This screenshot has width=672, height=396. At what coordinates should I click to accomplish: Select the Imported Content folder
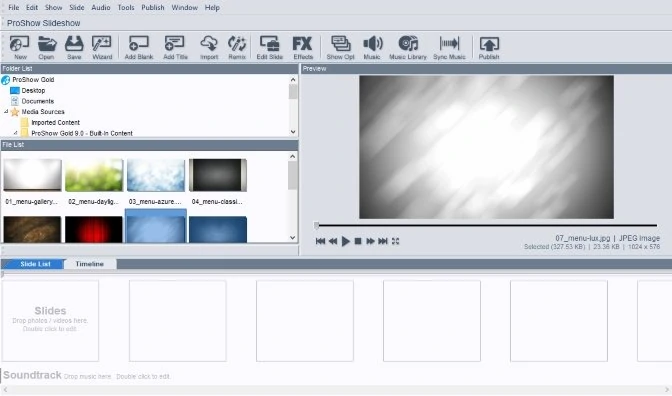[x=55, y=123]
